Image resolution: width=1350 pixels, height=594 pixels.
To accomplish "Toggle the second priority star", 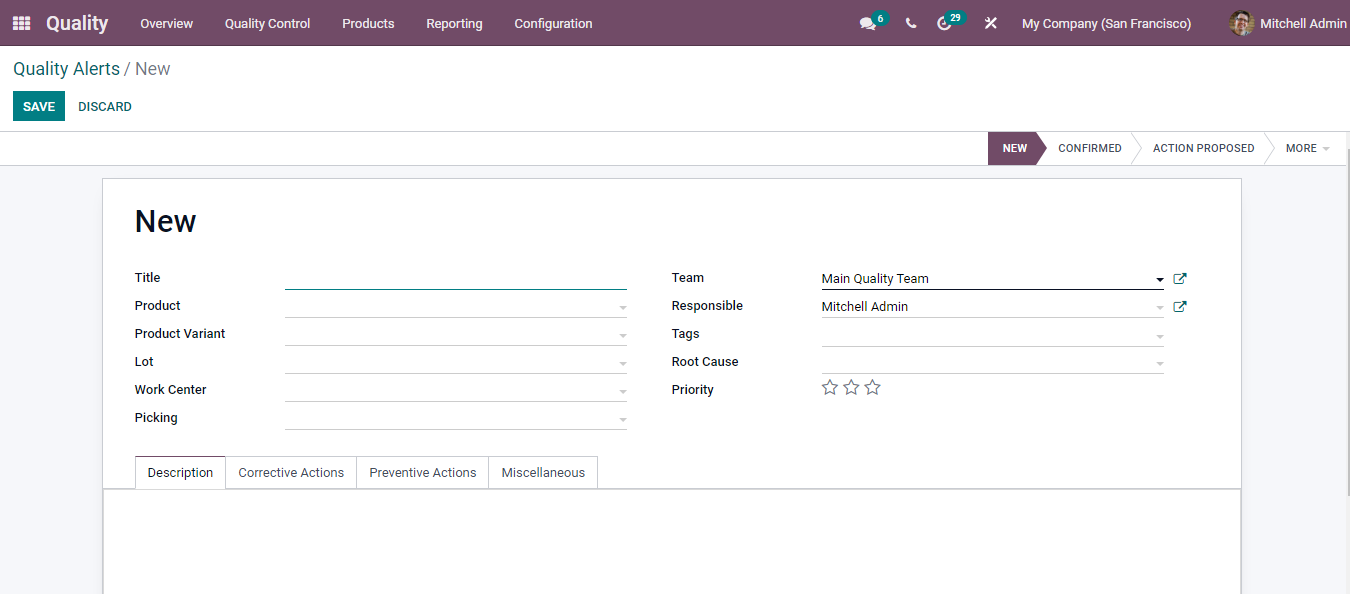I will (x=851, y=387).
